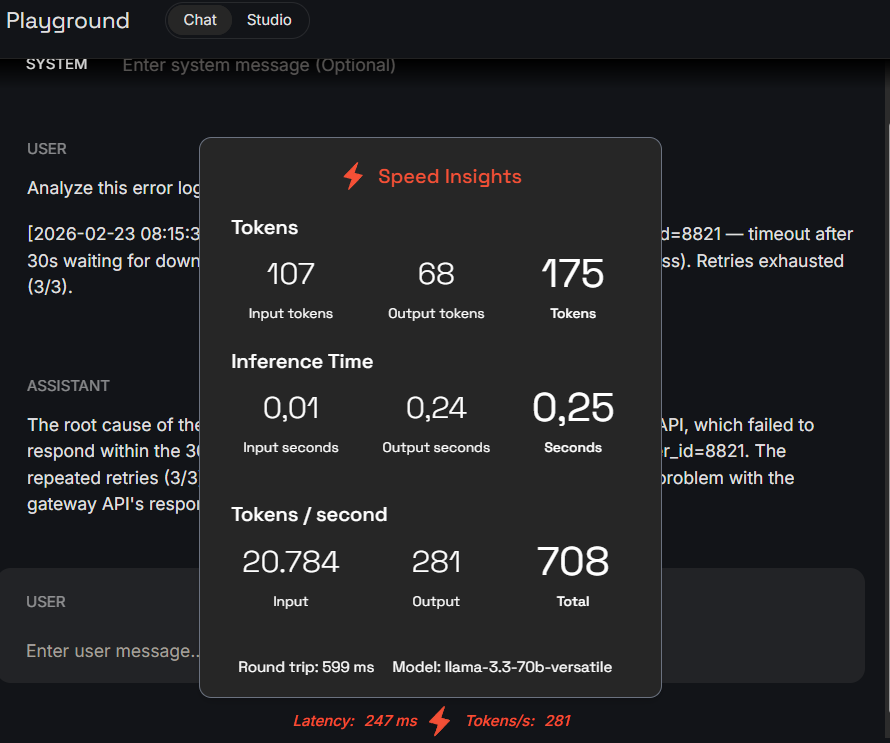
Task: Select the SYSTEM label
Action: (57, 64)
